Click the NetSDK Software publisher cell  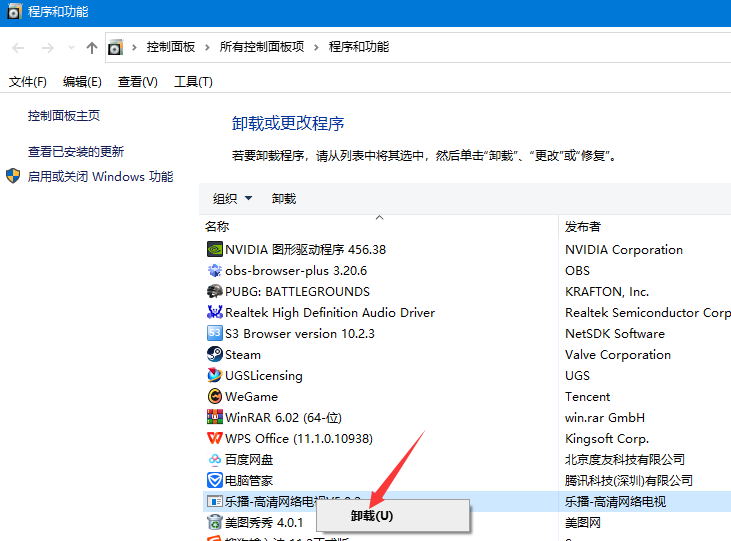point(615,334)
